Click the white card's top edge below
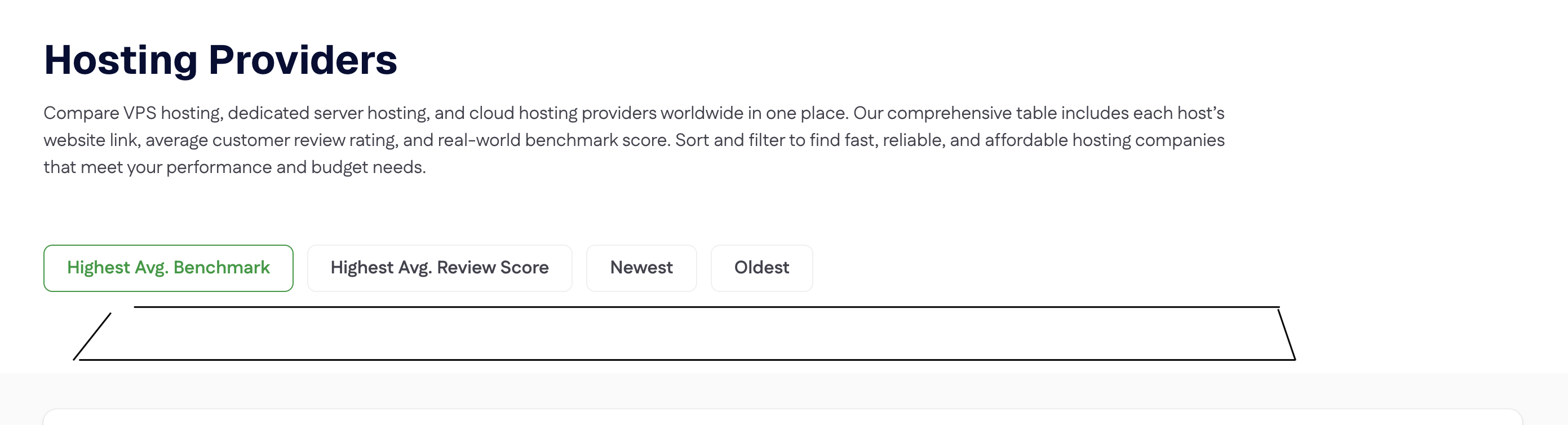The height and width of the screenshot is (425, 1568). 783,410
